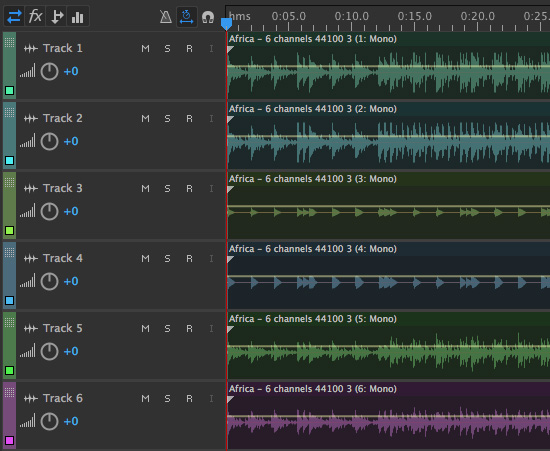Select the Africa 6: Mono clip header

pyautogui.click(x=389, y=389)
